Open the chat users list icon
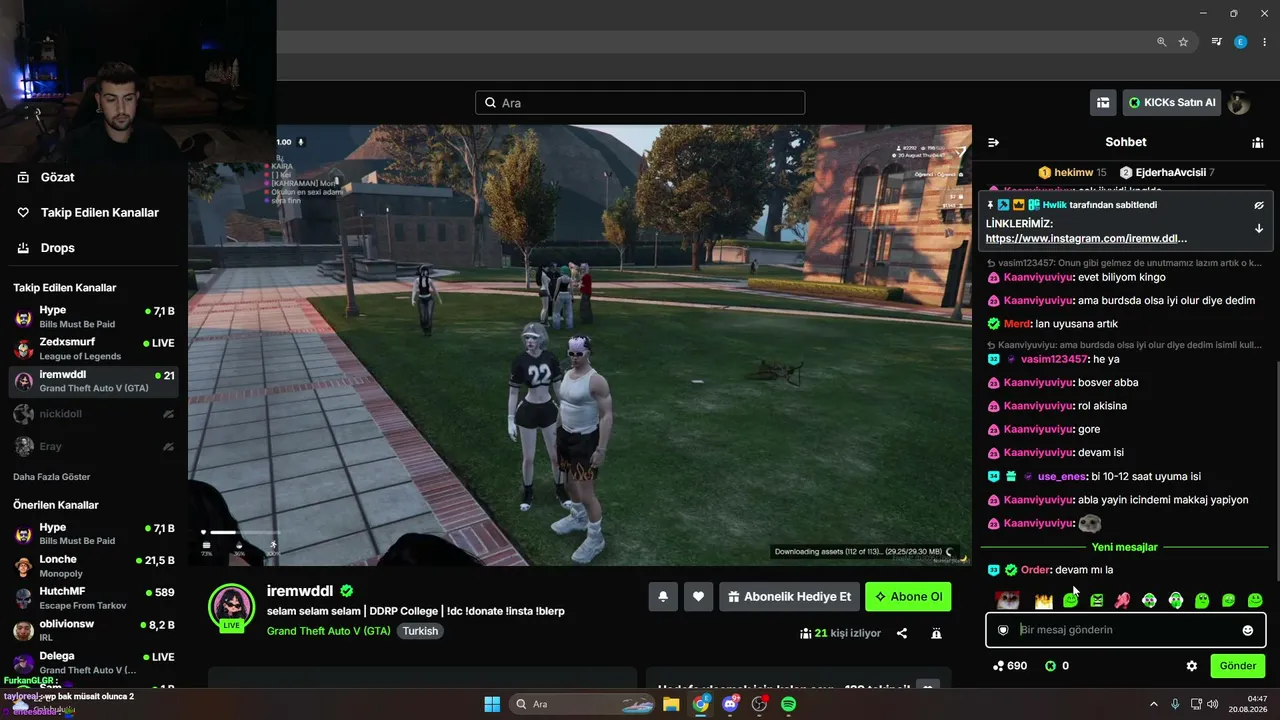Image resolution: width=1280 pixels, height=720 pixels. 1257,142
